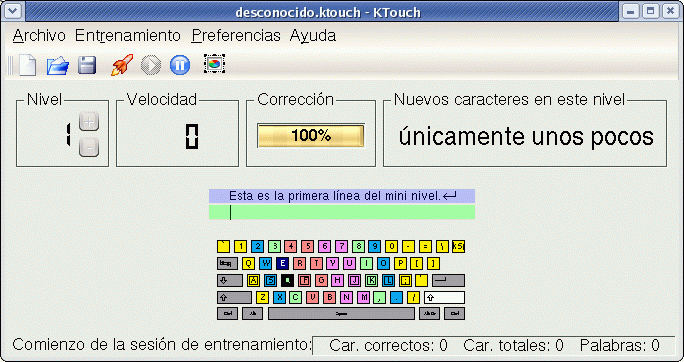Viewport: 684px width, 362px height.
Task: Open the Ayuda menu
Action: pos(313,35)
